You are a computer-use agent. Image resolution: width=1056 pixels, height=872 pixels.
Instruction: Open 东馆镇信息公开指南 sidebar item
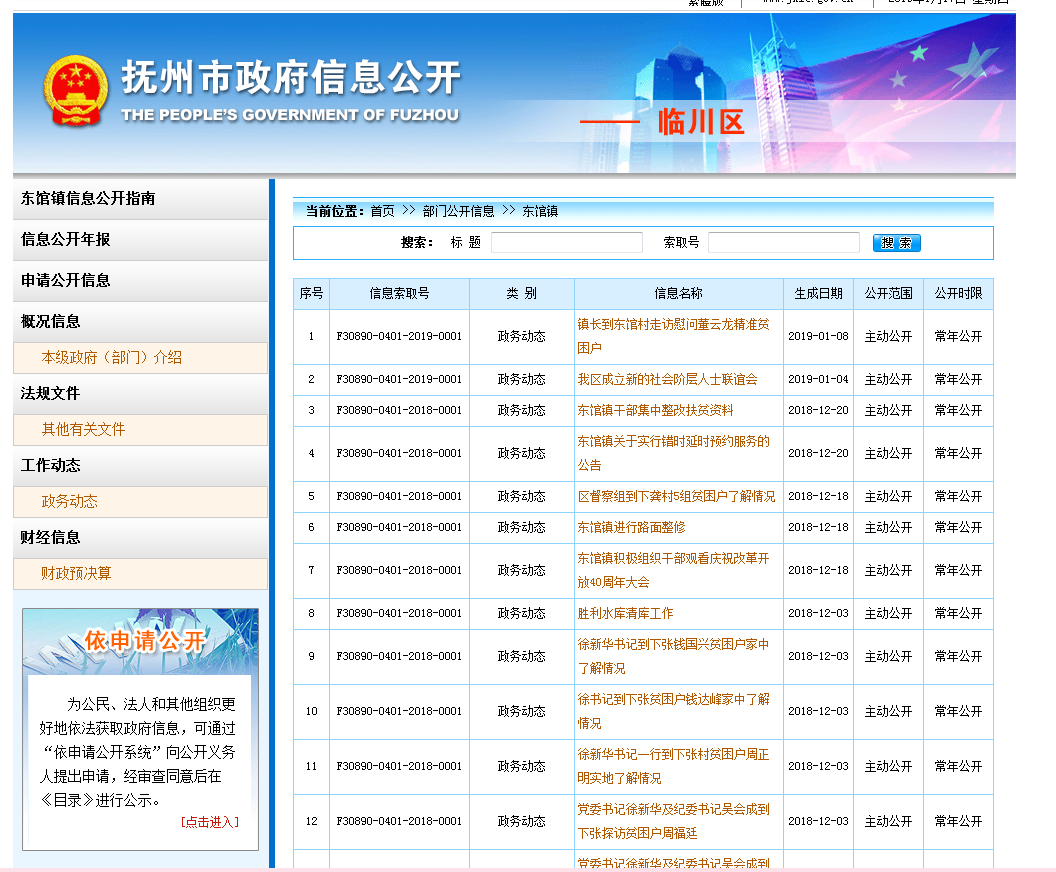pyautogui.click(x=140, y=199)
